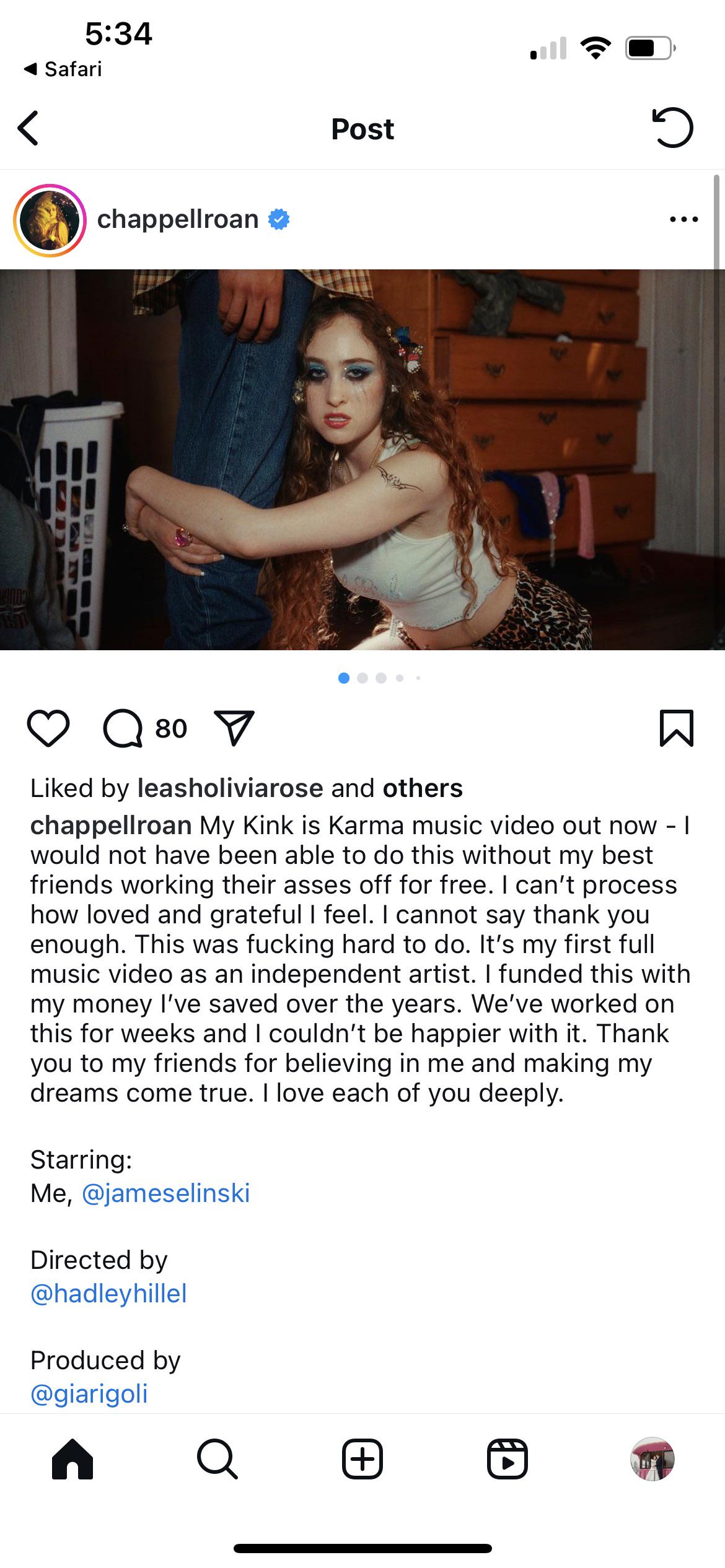Tap chappellroan username in post header
Viewport: 725px width, 1568px height.
[x=178, y=219]
